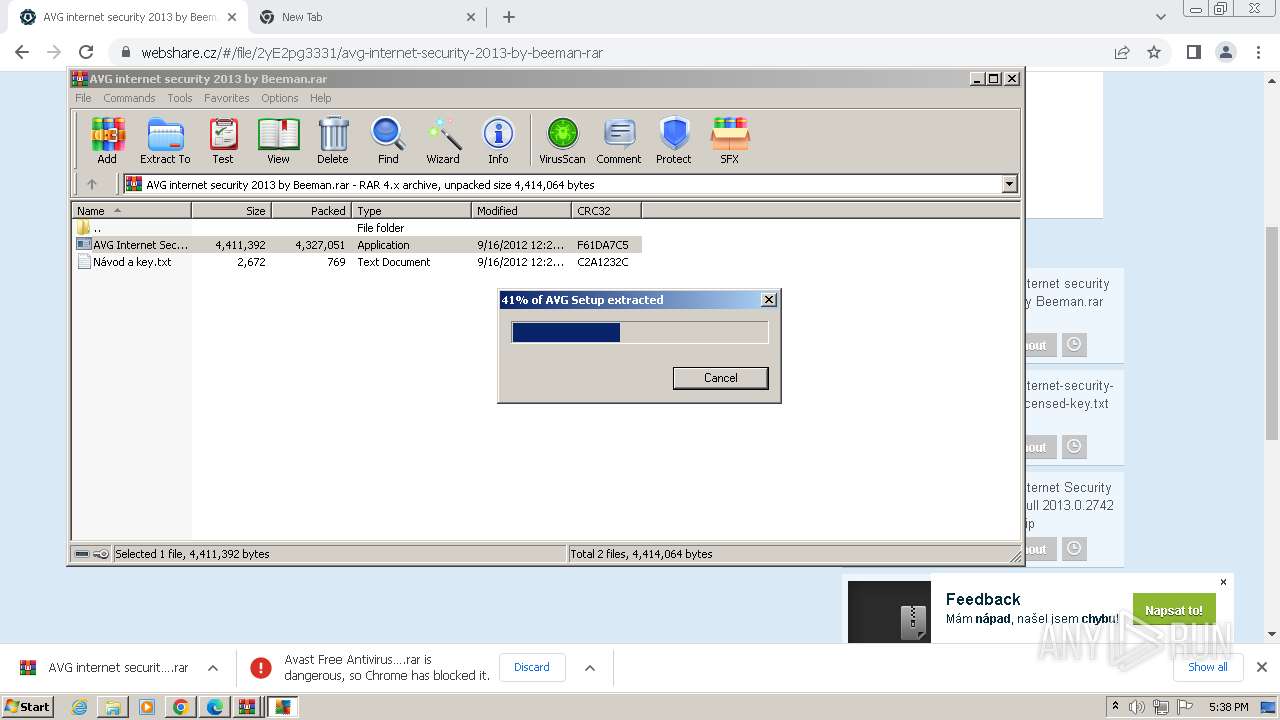Expand the archive path dropdown
The width and height of the screenshot is (1280, 720).
tap(1009, 184)
